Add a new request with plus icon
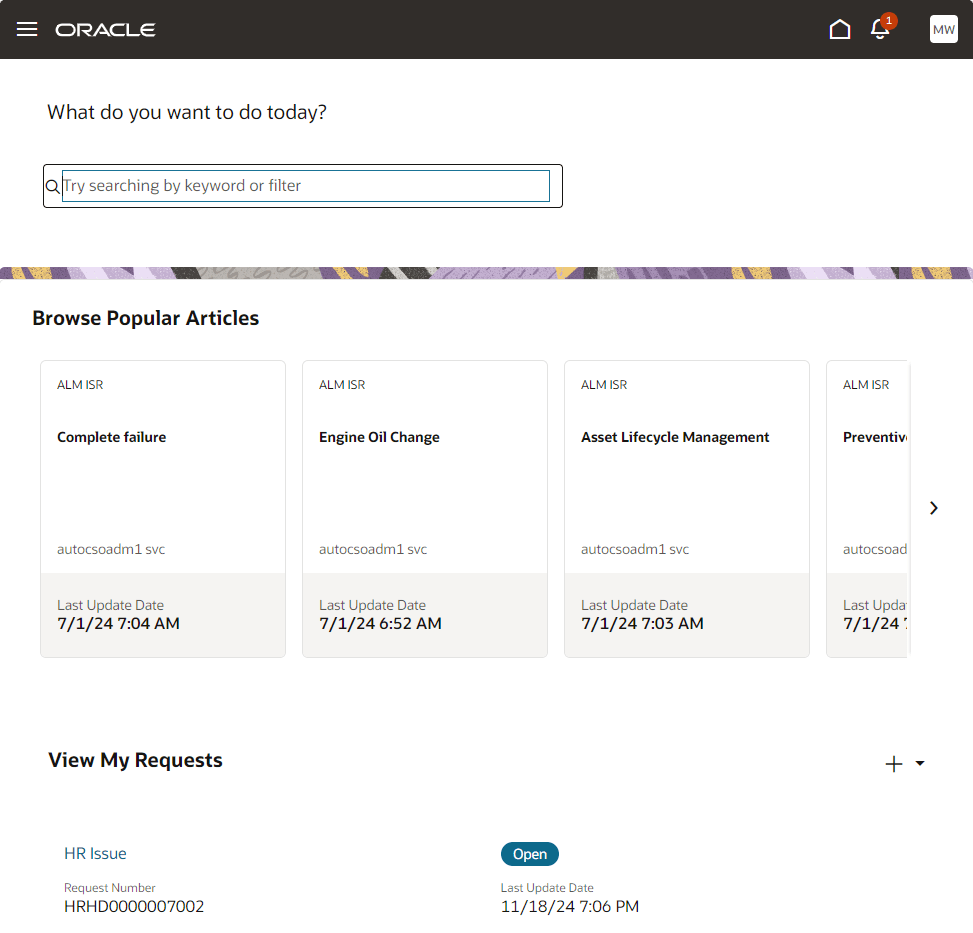973x933 pixels. click(894, 764)
